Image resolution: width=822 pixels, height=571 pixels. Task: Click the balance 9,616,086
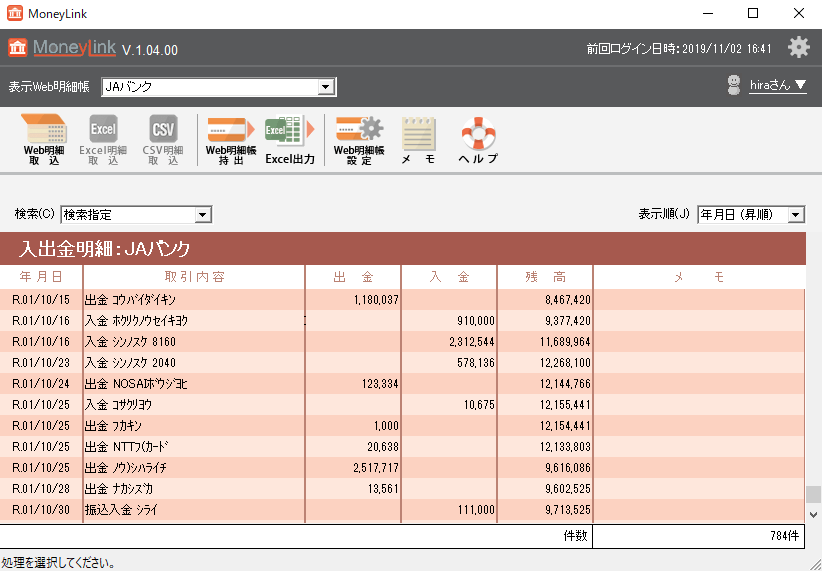coord(568,468)
